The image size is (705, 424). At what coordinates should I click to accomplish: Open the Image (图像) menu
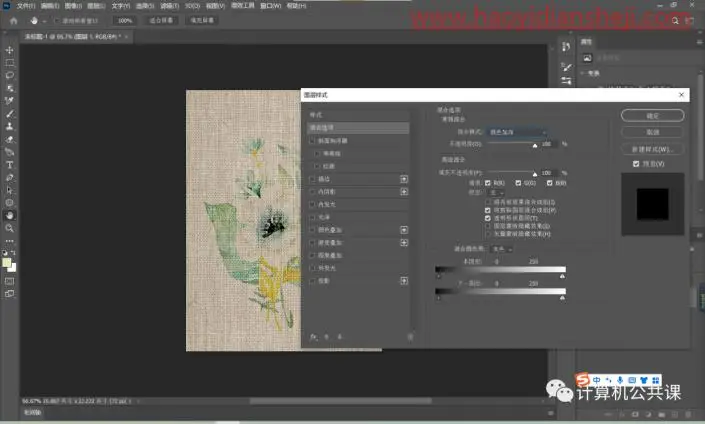(73, 6)
